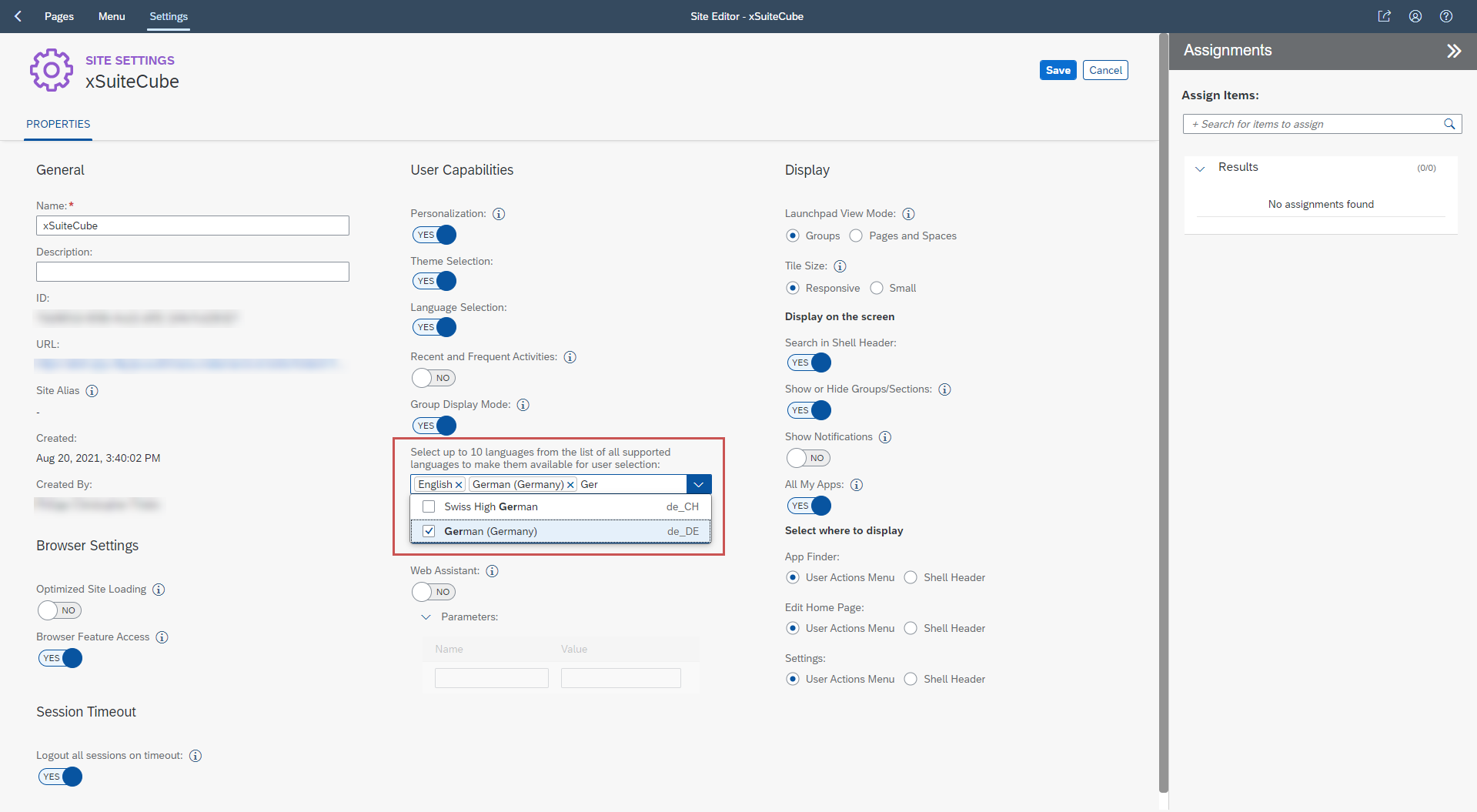Viewport: 1477px width, 812px height.
Task: Click the Save button
Action: (x=1058, y=70)
